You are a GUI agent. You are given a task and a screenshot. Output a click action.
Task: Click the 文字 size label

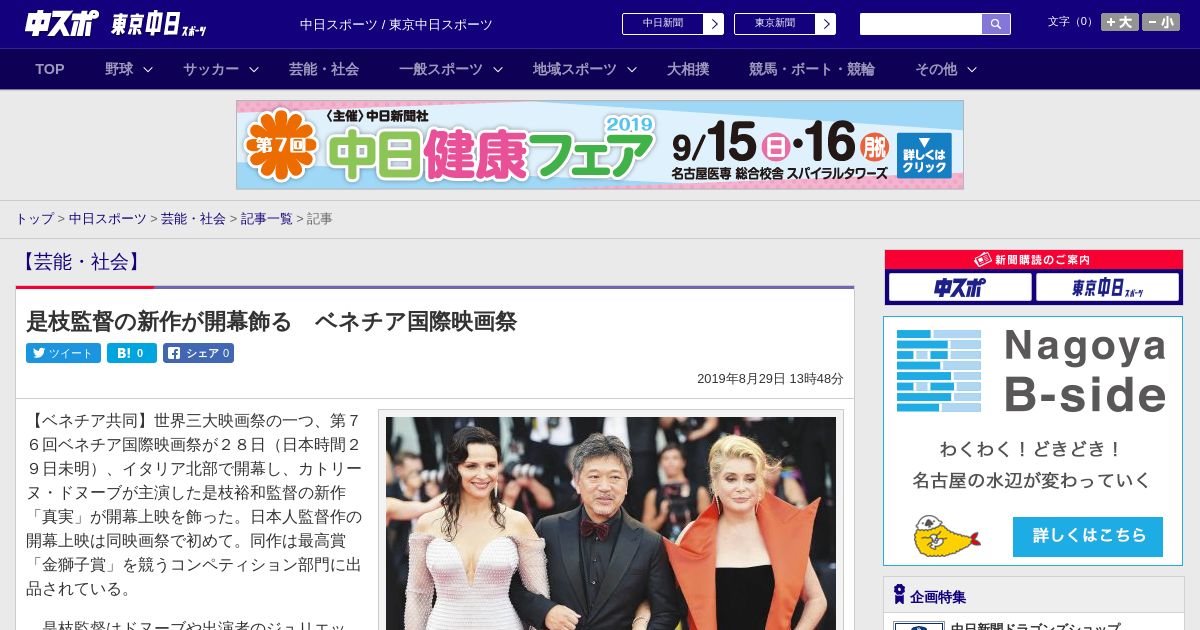tap(1071, 21)
